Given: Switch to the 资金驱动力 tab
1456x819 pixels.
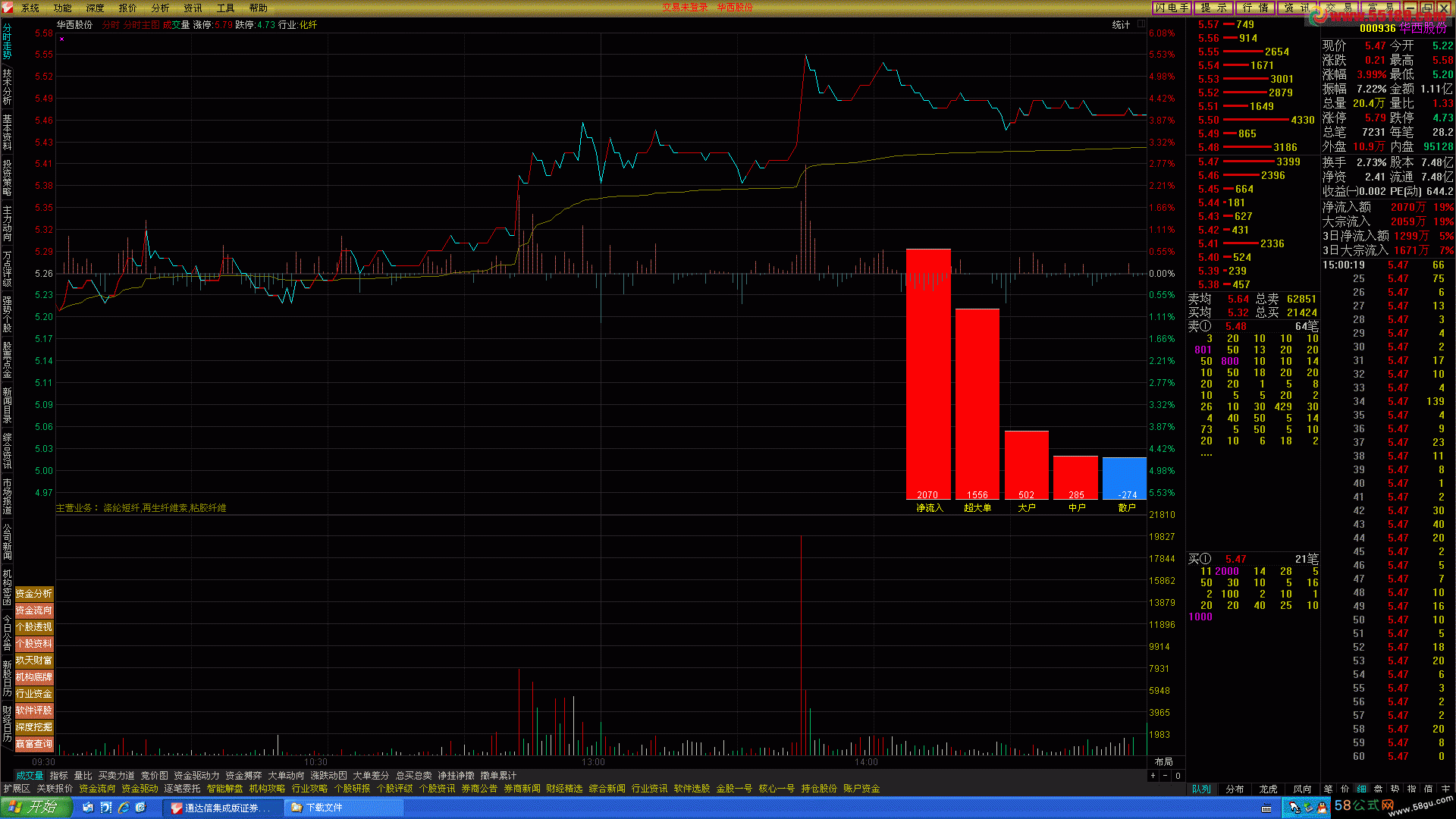Looking at the screenshot, I should point(196,776).
